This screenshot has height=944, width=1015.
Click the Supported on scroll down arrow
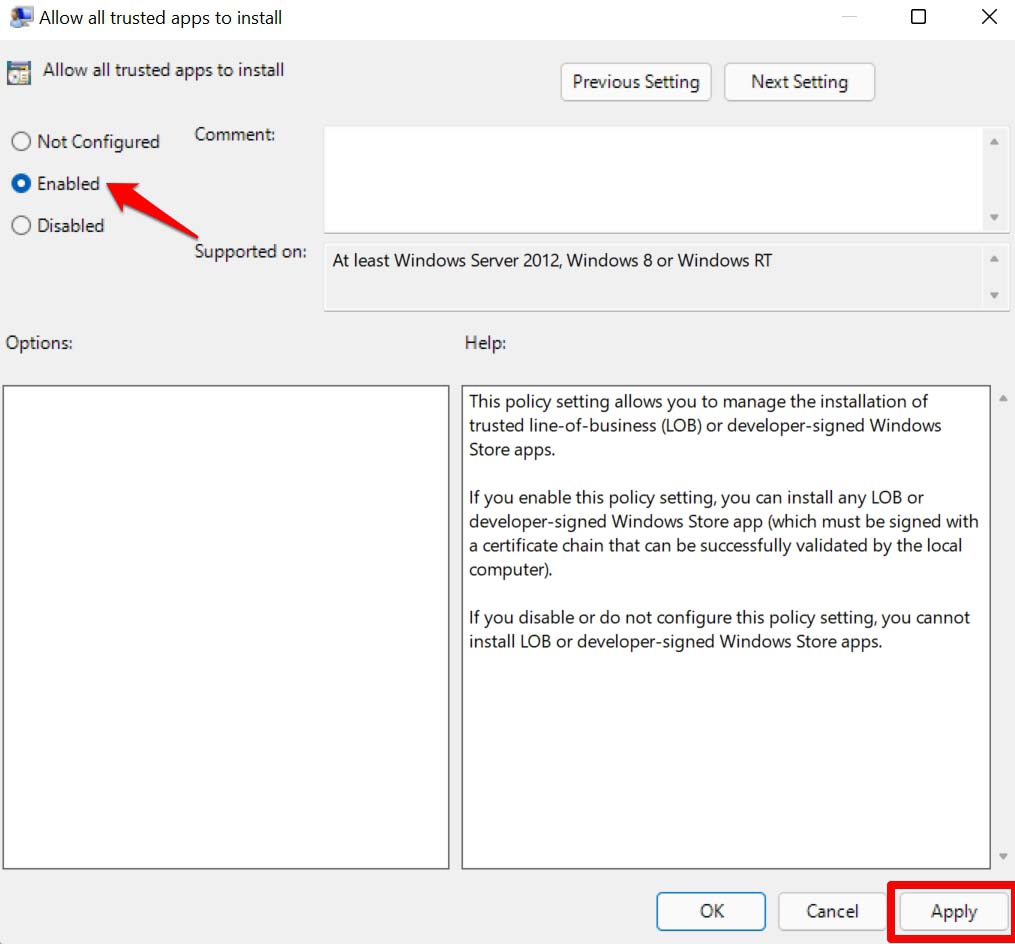tap(993, 295)
